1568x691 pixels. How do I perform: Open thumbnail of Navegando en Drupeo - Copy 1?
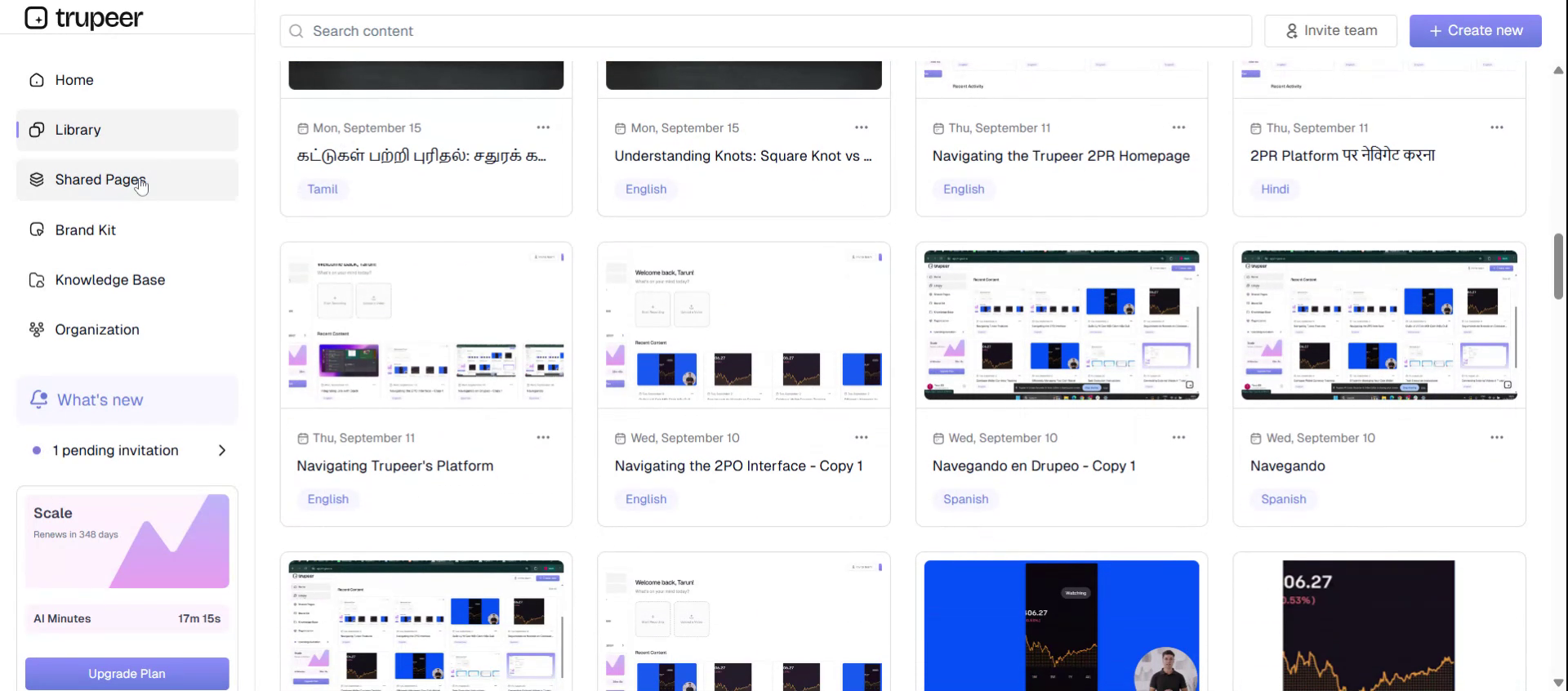click(1062, 325)
